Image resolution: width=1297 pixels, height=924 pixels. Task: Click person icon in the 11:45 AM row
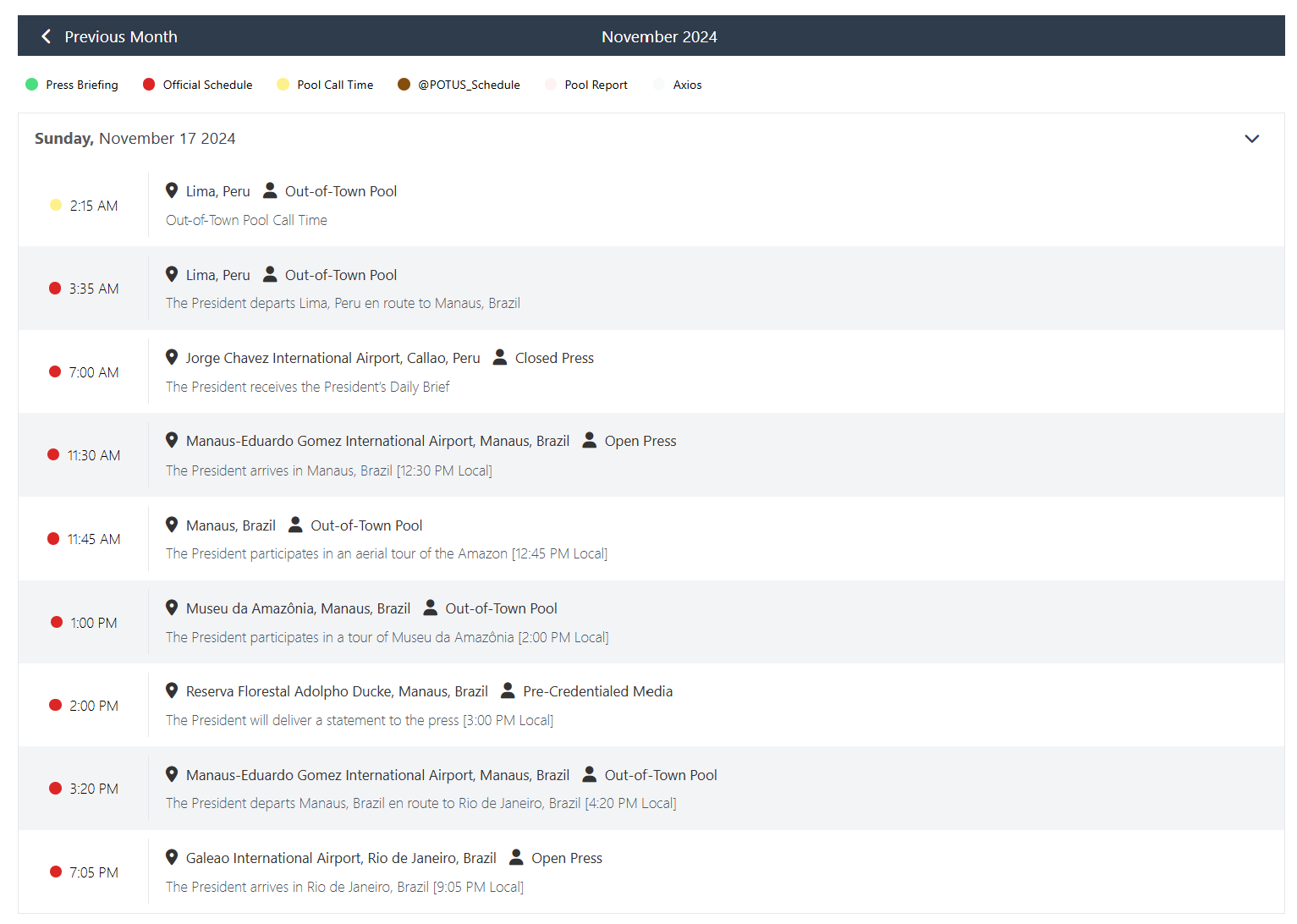click(x=295, y=525)
